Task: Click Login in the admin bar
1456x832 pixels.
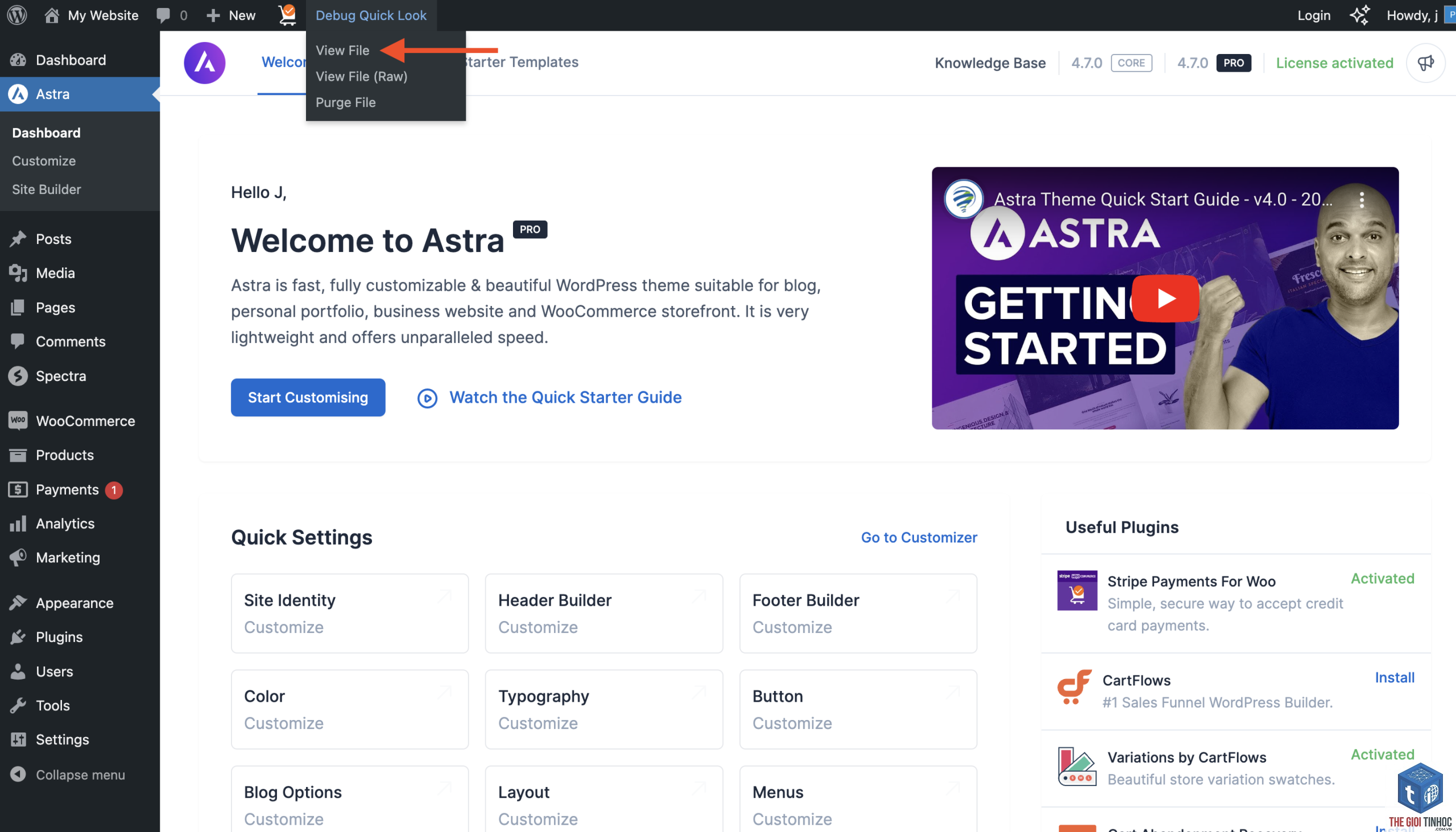Action: coord(1314,15)
